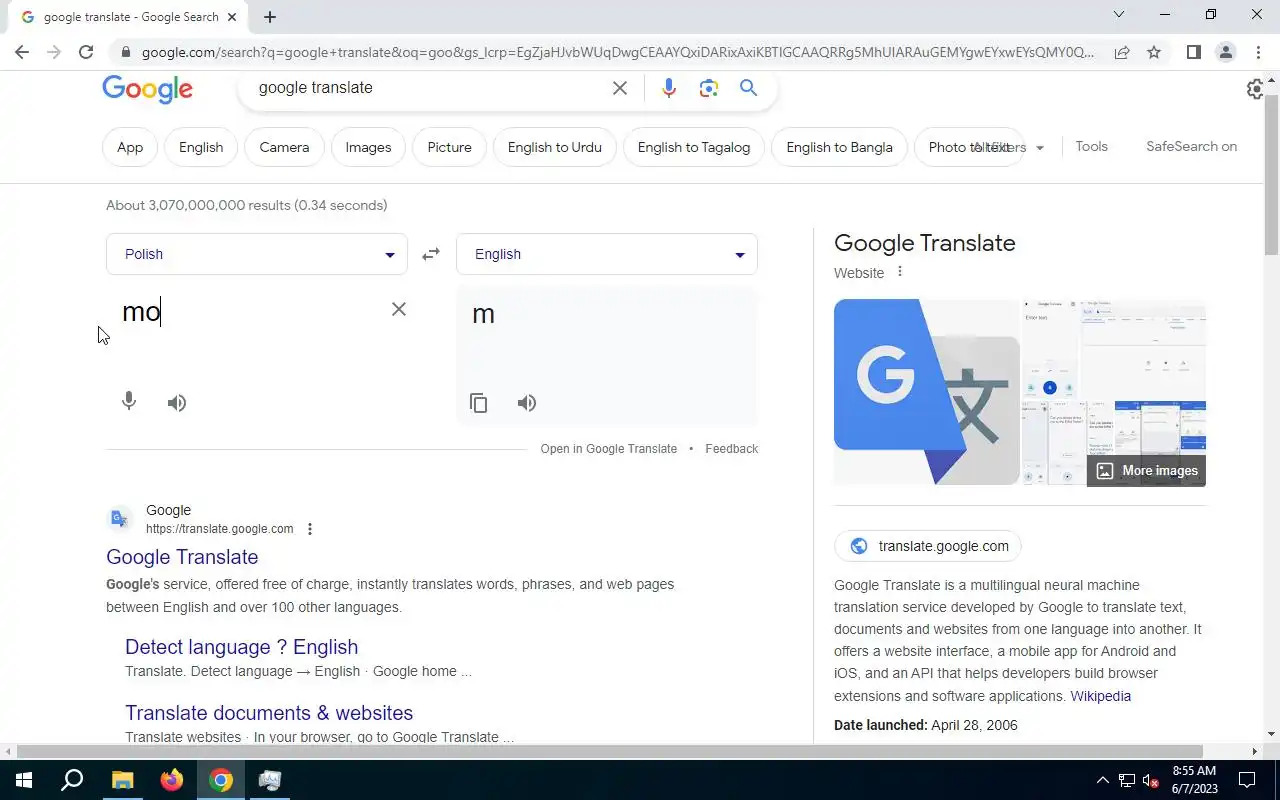Bookmark this page with the star

1154,52
